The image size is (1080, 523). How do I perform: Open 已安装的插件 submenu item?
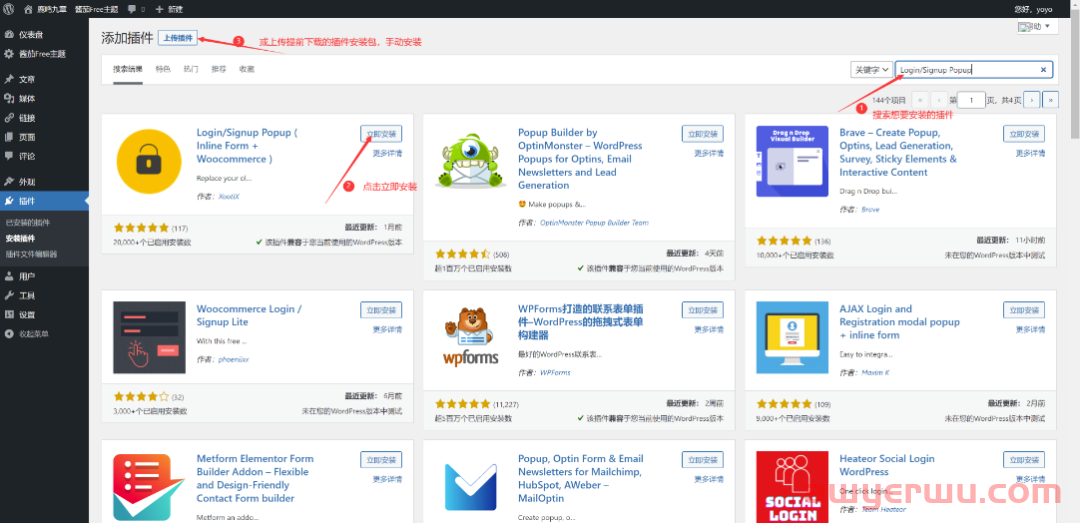click(x=28, y=223)
